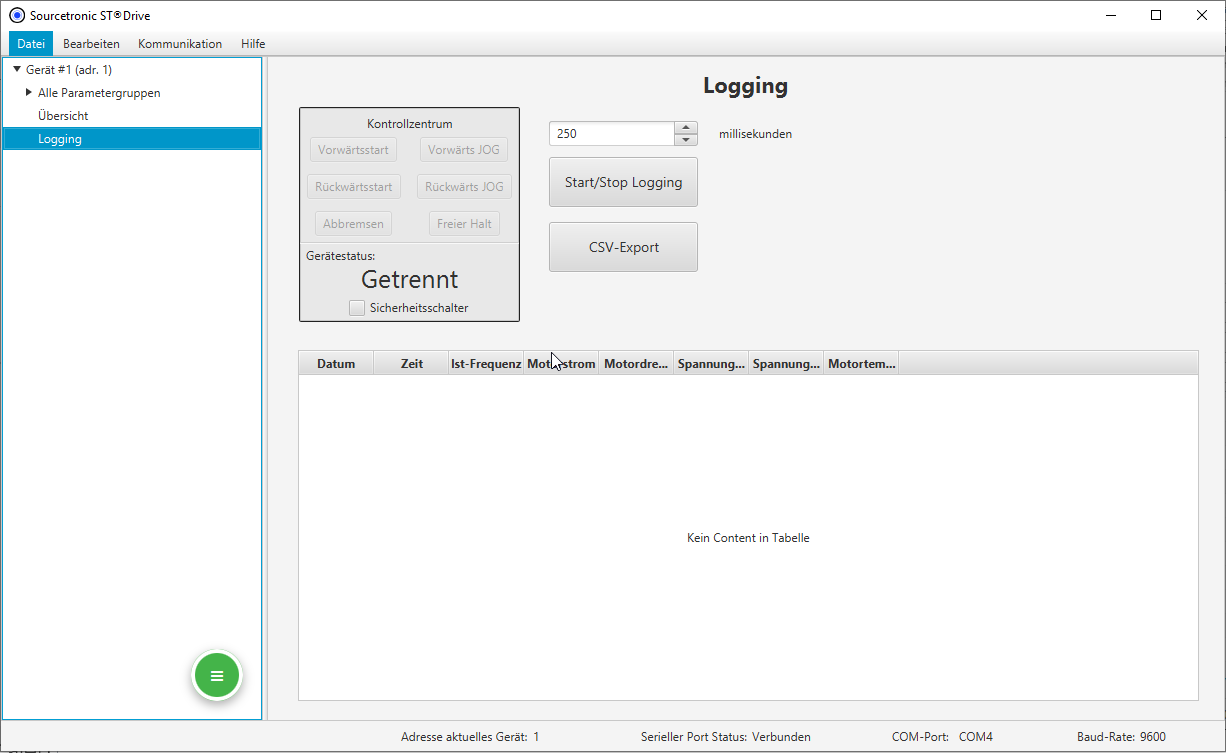
Task: Expand Alle Parametergruppen tree node
Action: [x=29, y=93]
